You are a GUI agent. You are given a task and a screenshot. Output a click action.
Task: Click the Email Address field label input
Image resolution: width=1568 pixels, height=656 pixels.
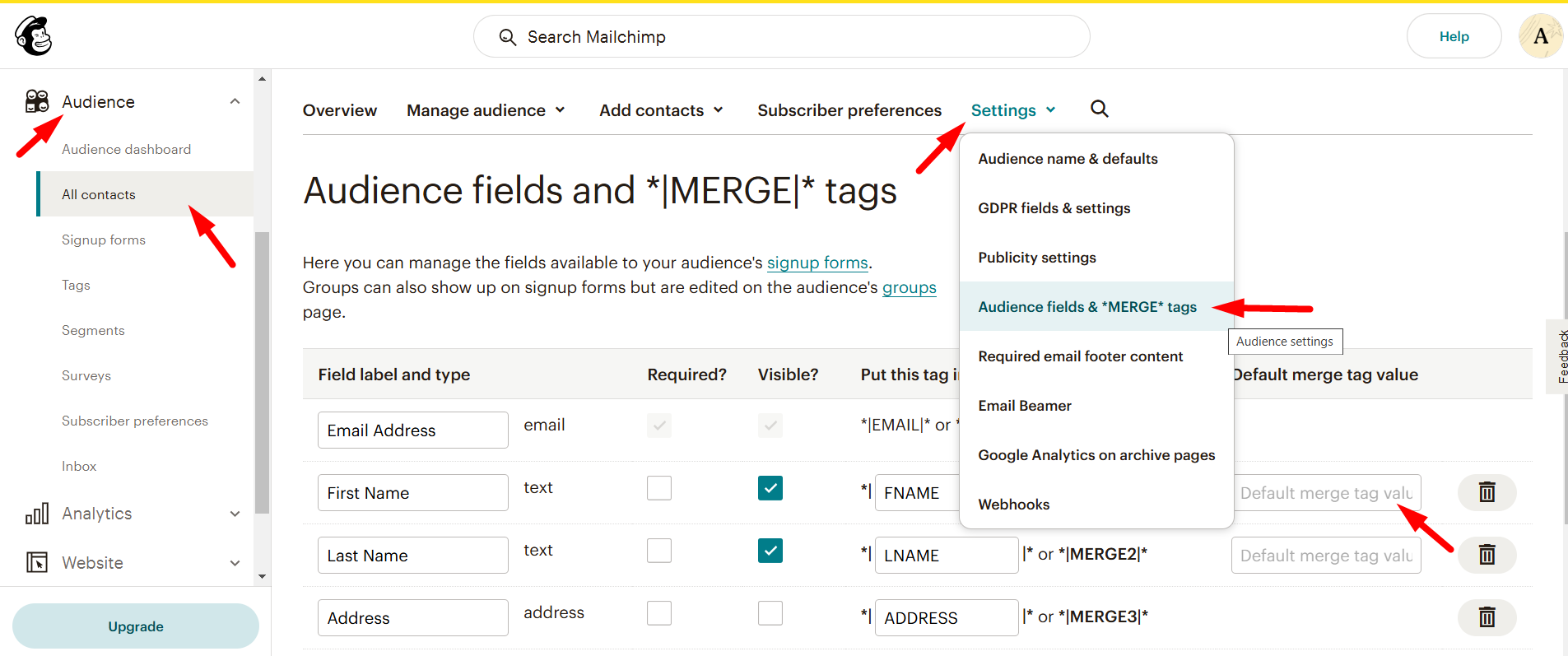(x=413, y=430)
